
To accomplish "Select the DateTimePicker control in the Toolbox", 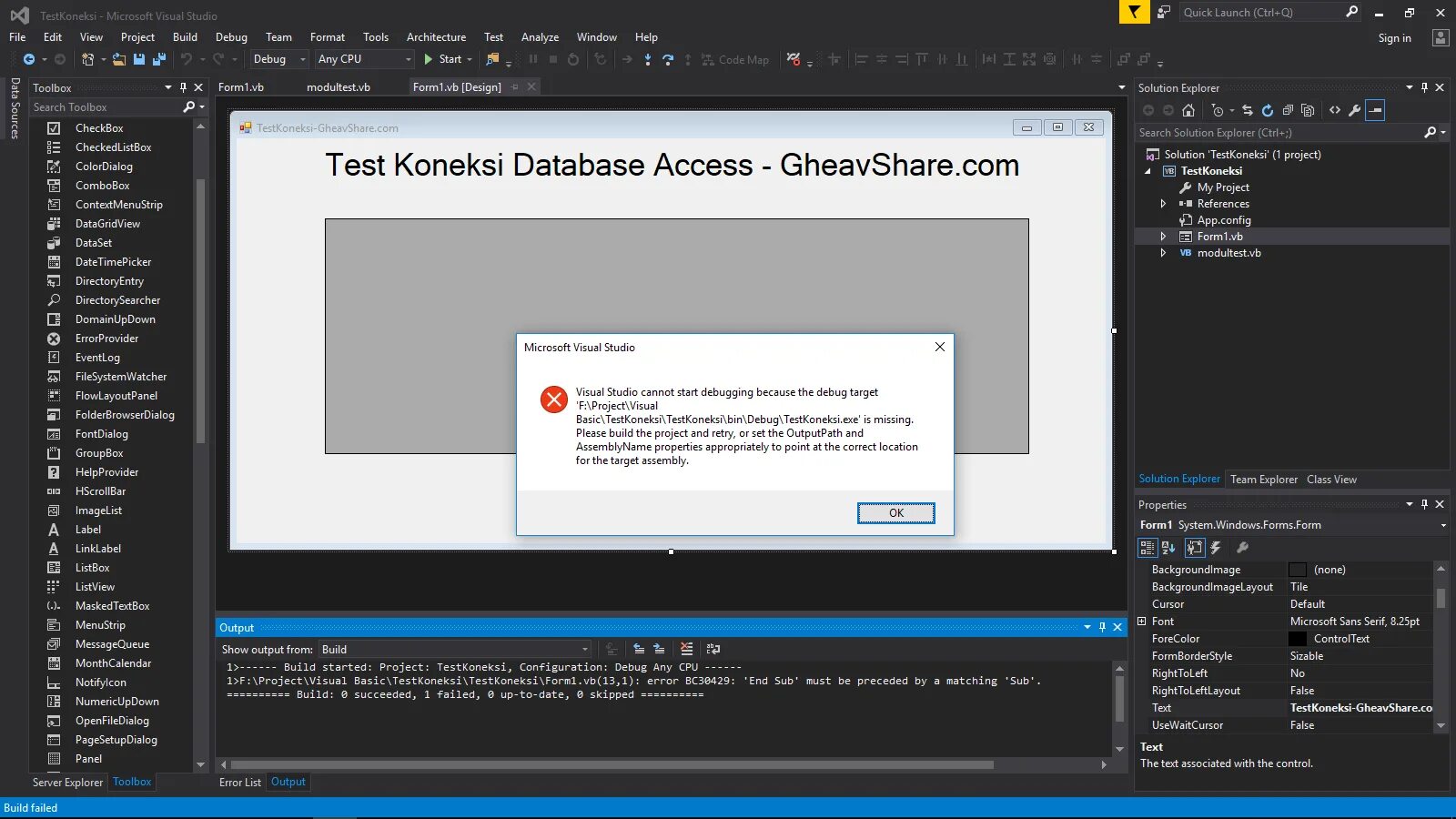I will pos(114,262).
